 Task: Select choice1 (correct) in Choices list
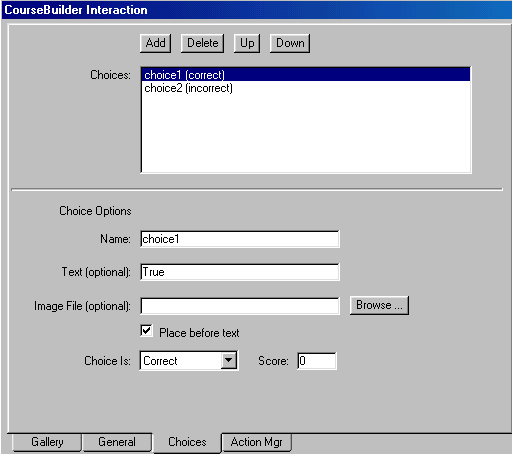[306, 75]
